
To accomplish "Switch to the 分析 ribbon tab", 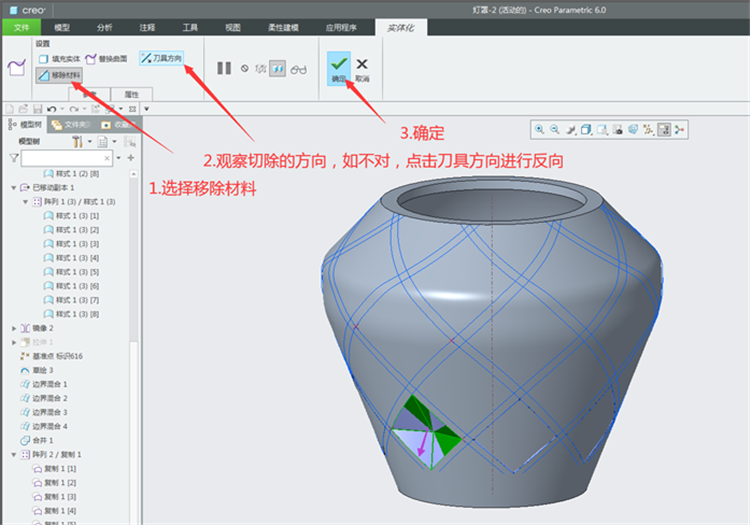I will click(105, 27).
